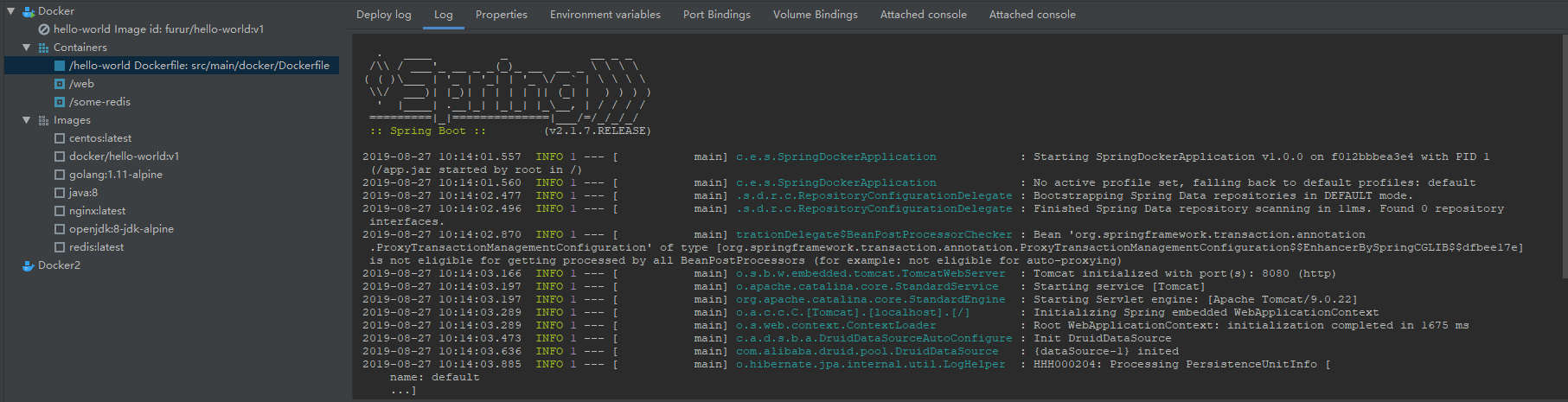
Task: Select the /web container
Action: tap(81, 84)
